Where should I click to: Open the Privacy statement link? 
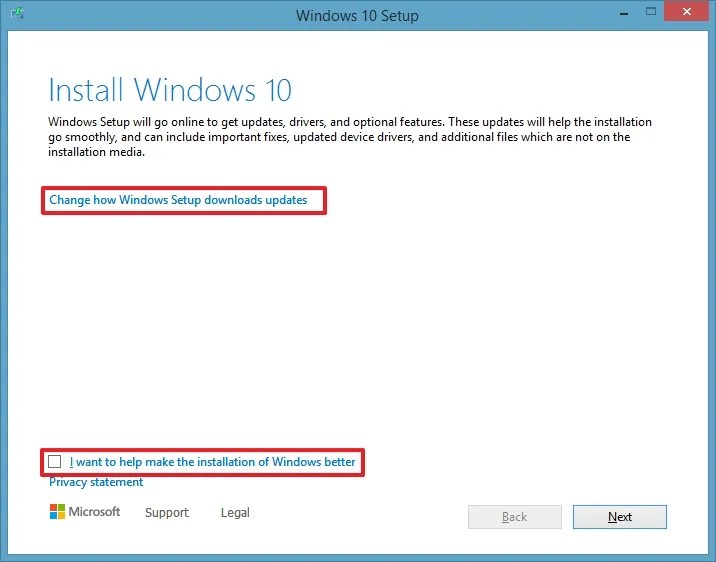tap(96, 482)
